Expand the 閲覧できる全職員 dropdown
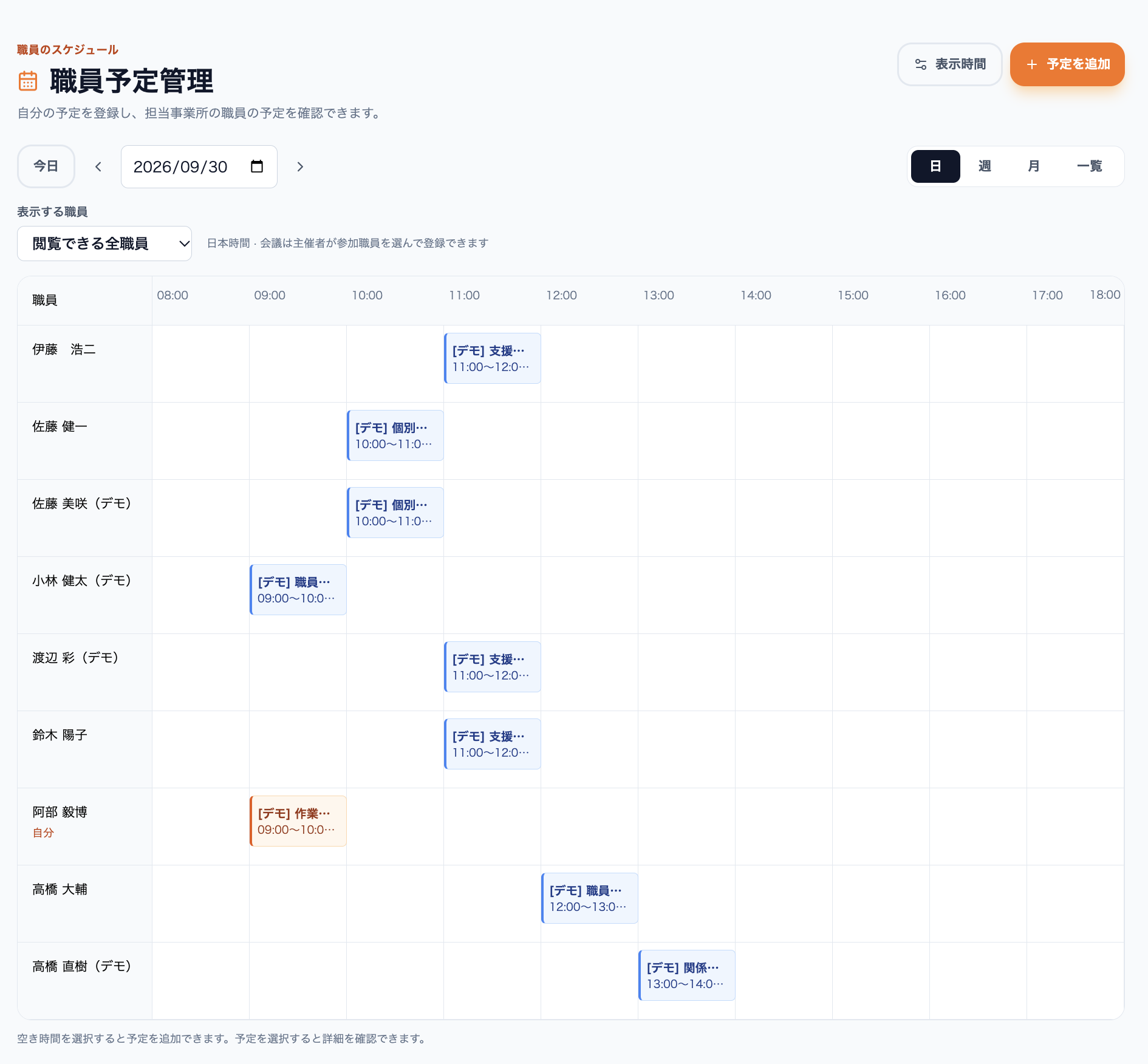 (x=104, y=244)
